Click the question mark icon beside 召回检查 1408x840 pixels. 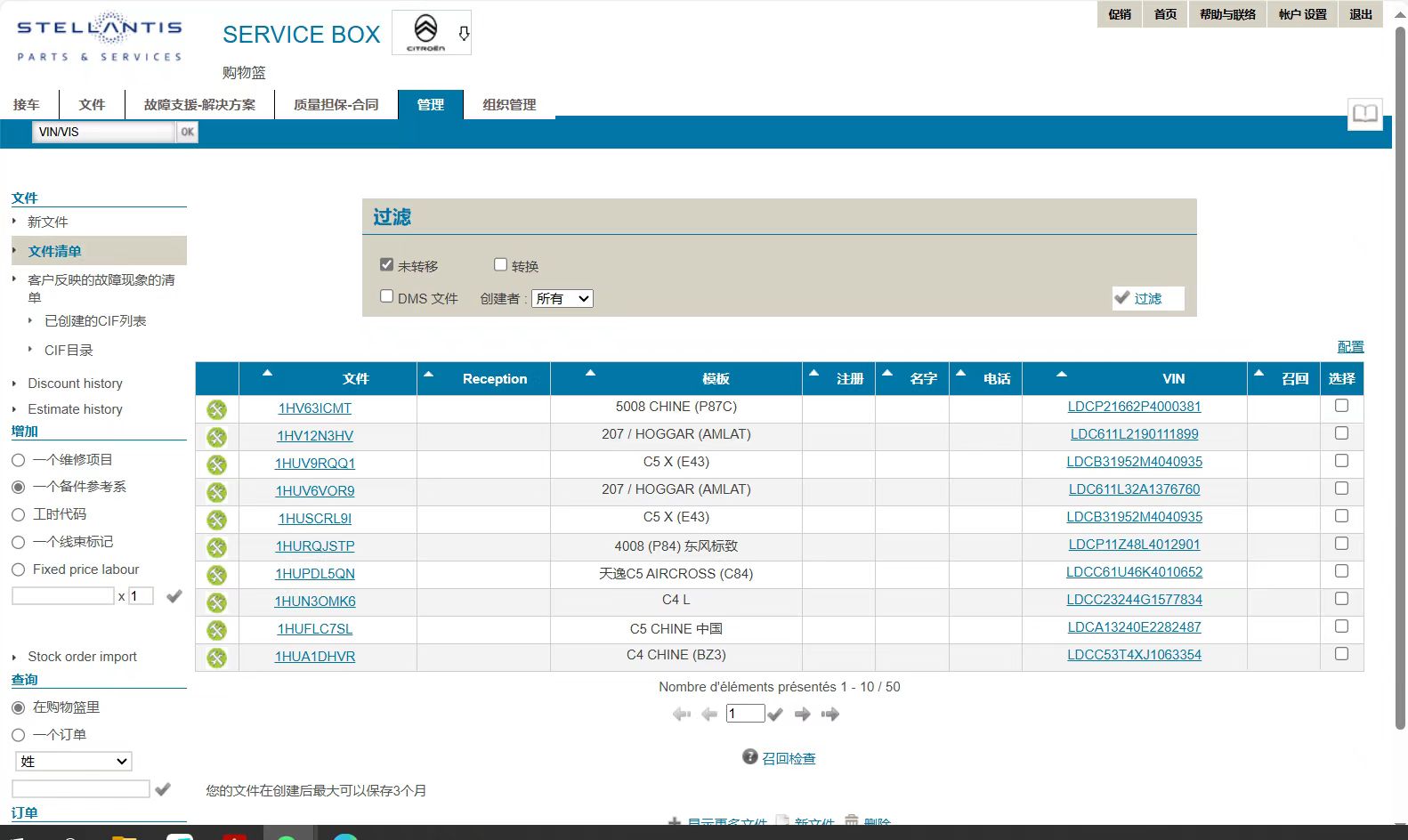[750, 756]
